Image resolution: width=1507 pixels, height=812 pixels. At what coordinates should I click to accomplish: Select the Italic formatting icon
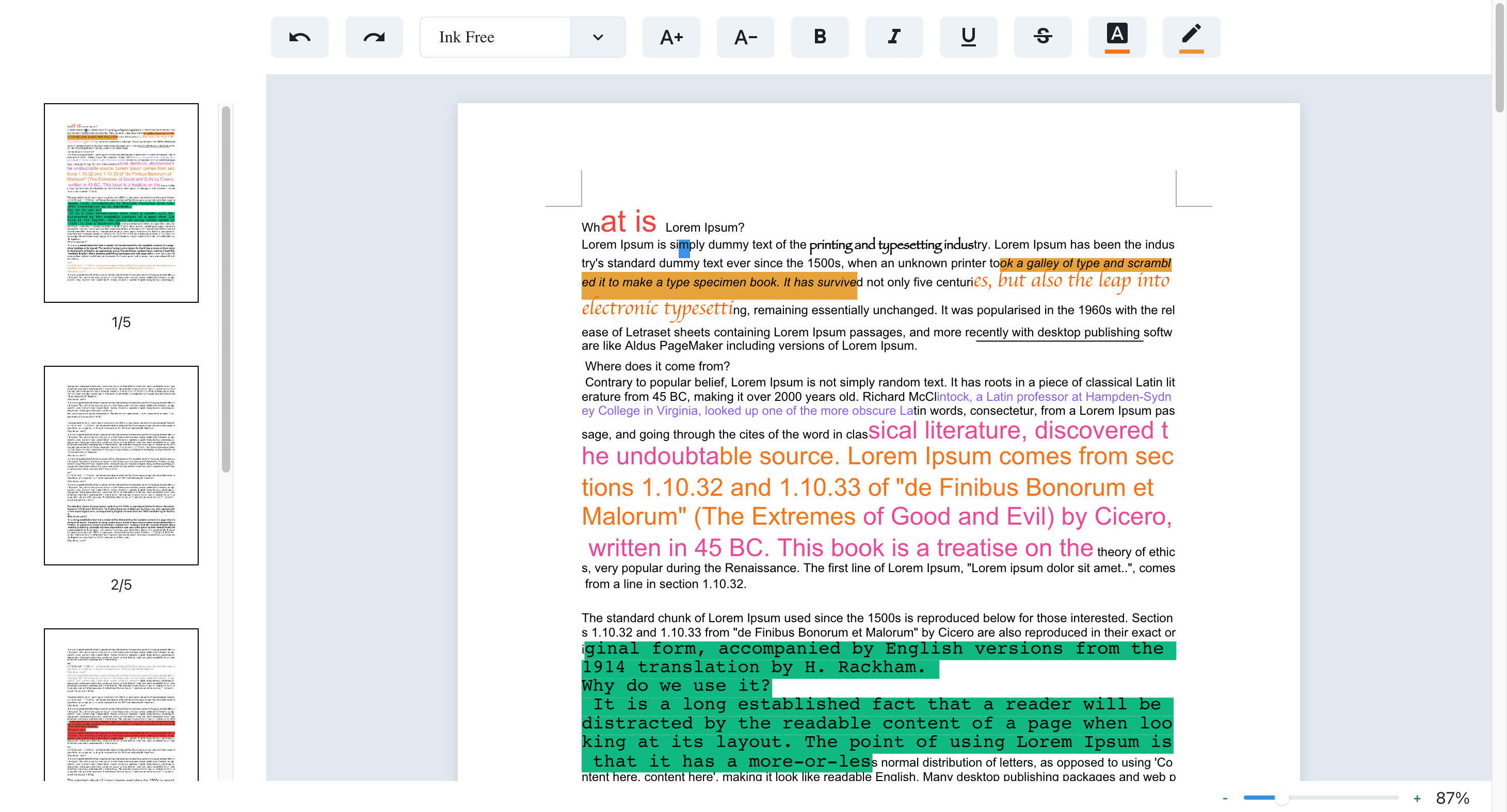(x=893, y=37)
